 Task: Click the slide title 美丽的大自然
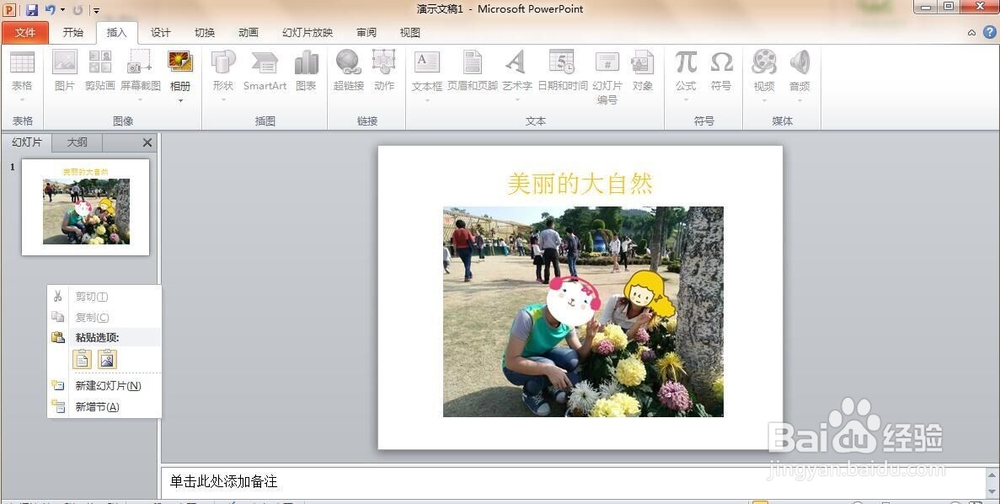coord(580,184)
